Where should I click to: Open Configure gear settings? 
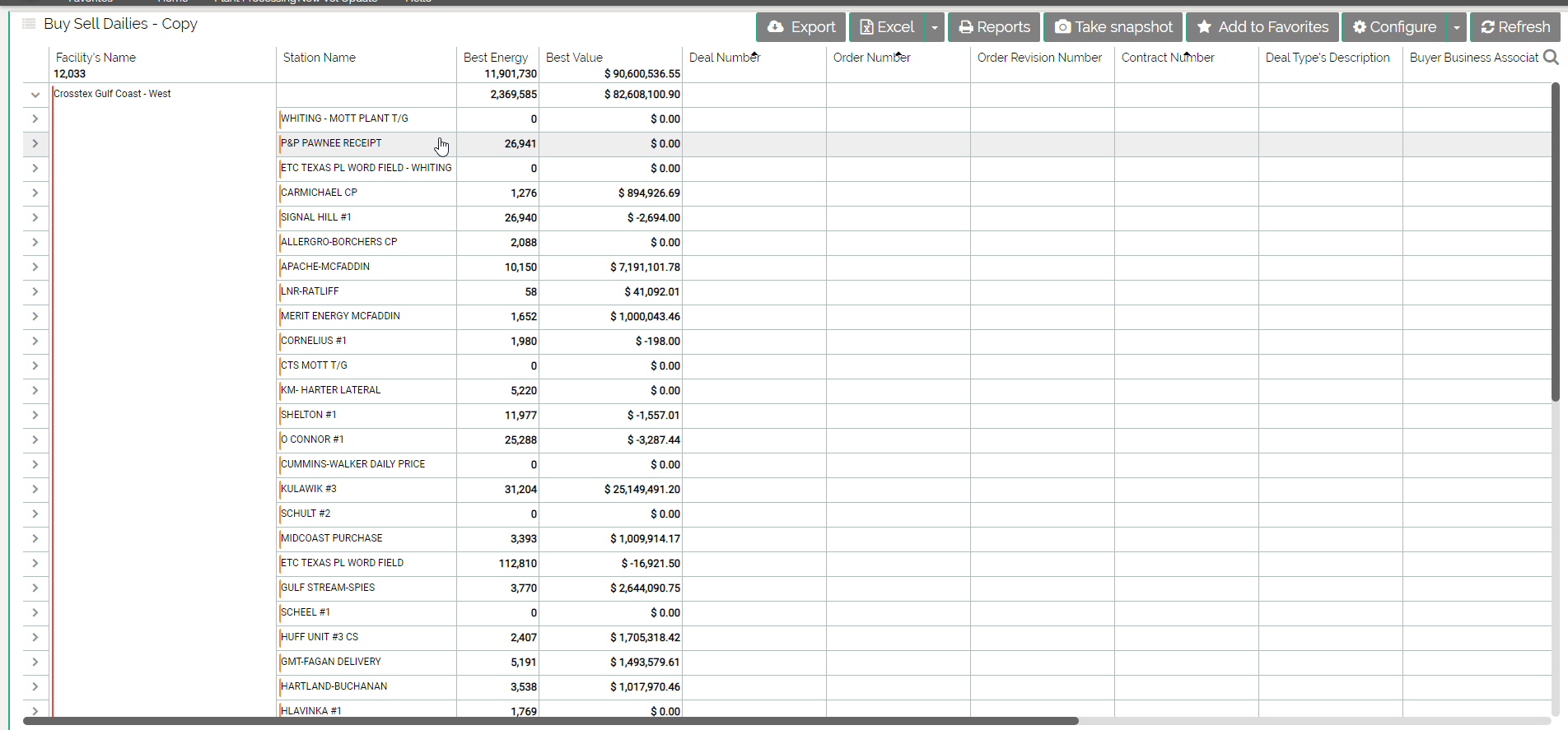(x=1394, y=27)
